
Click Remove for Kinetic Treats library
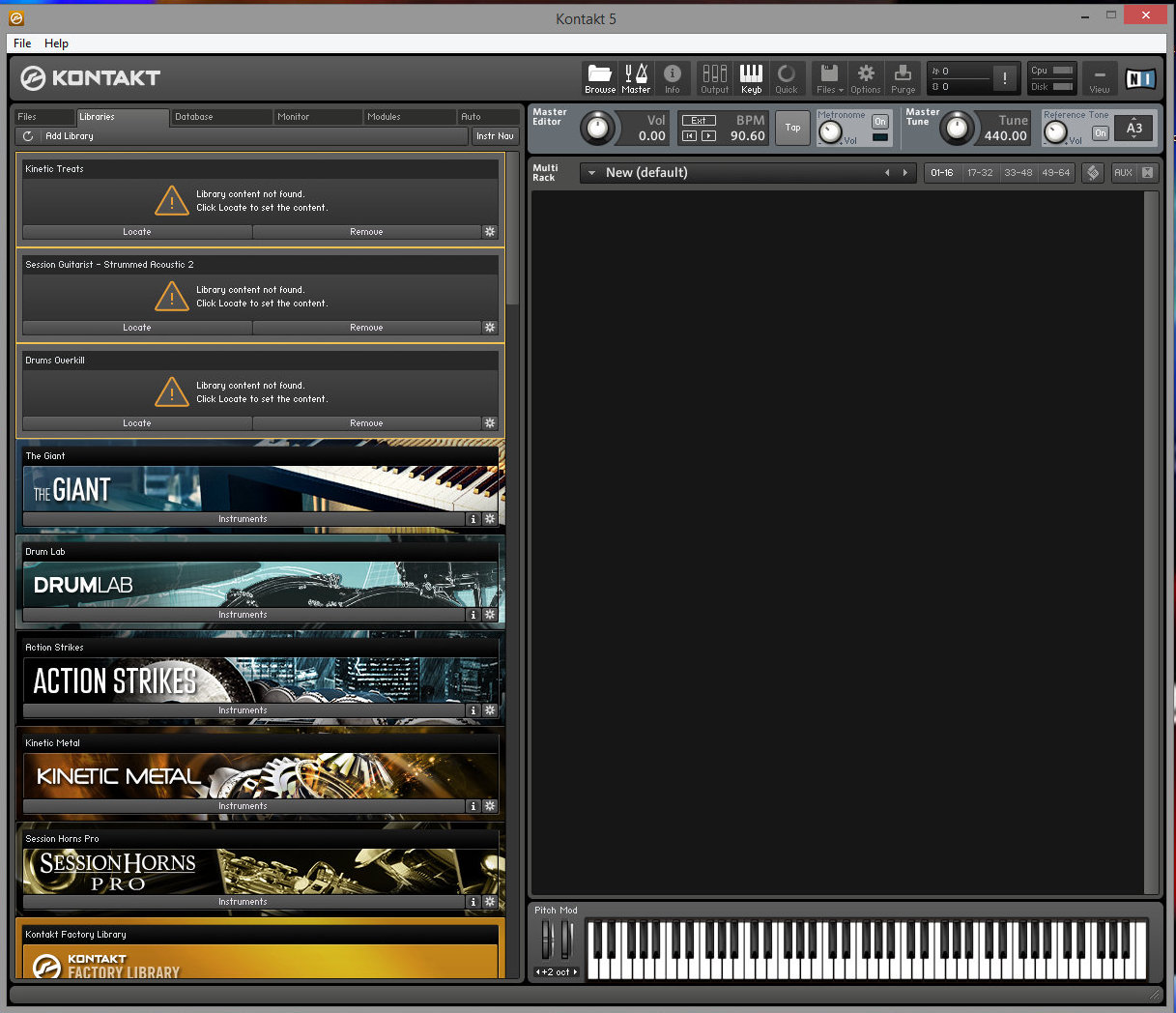(x=366, y=232)
